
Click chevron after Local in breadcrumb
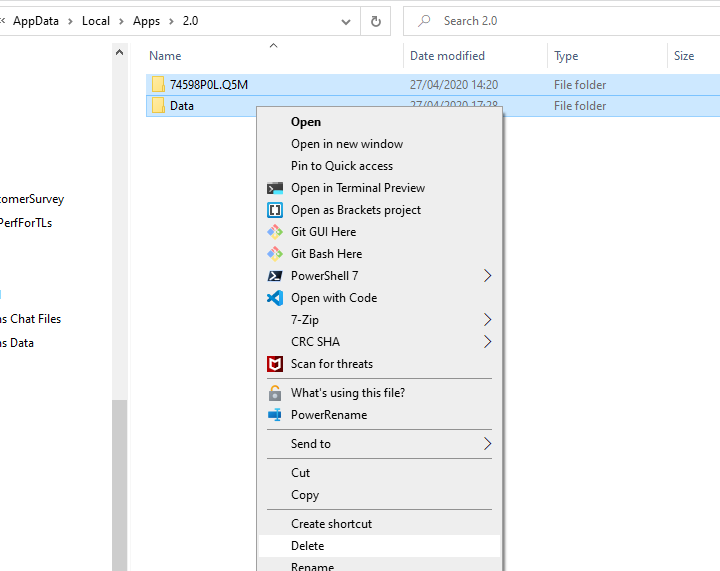point(121,21)
